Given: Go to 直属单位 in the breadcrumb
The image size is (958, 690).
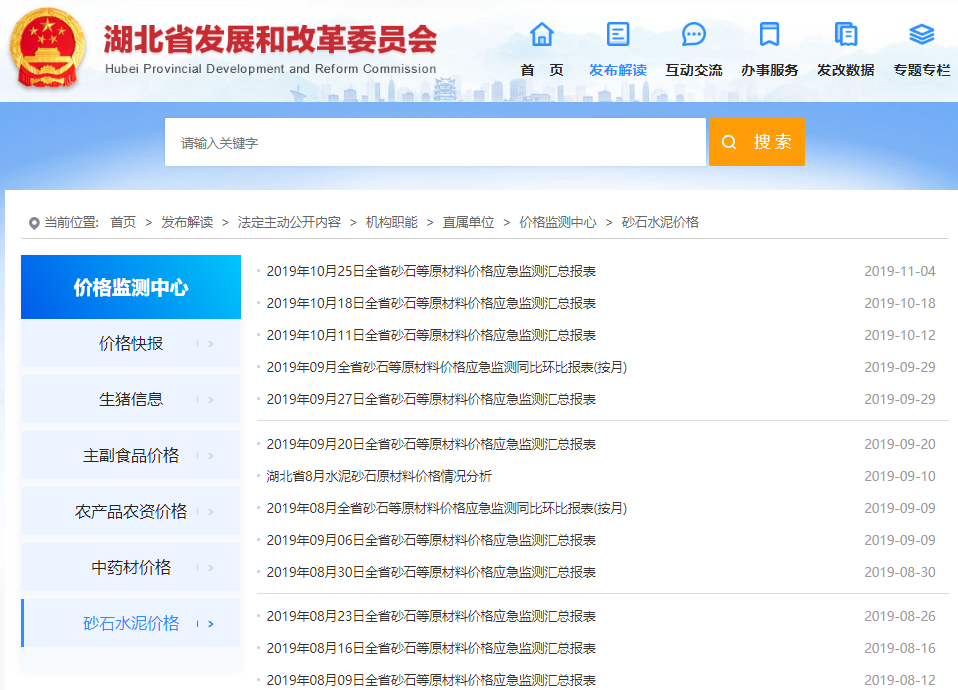Looking at the screenshot, I should click(468, 222).
